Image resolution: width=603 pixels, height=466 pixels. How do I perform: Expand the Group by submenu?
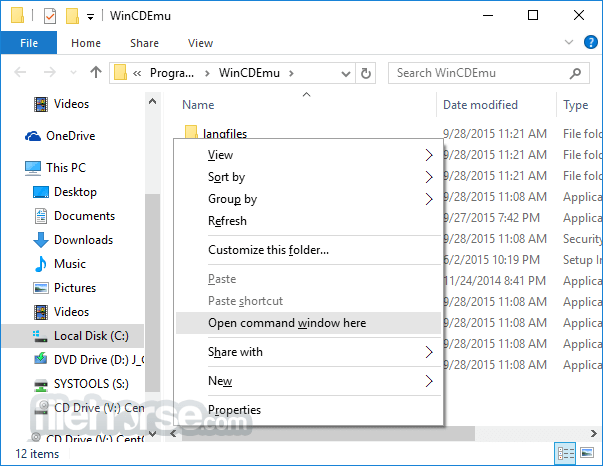pyautogui.click(x=308, y=199)
